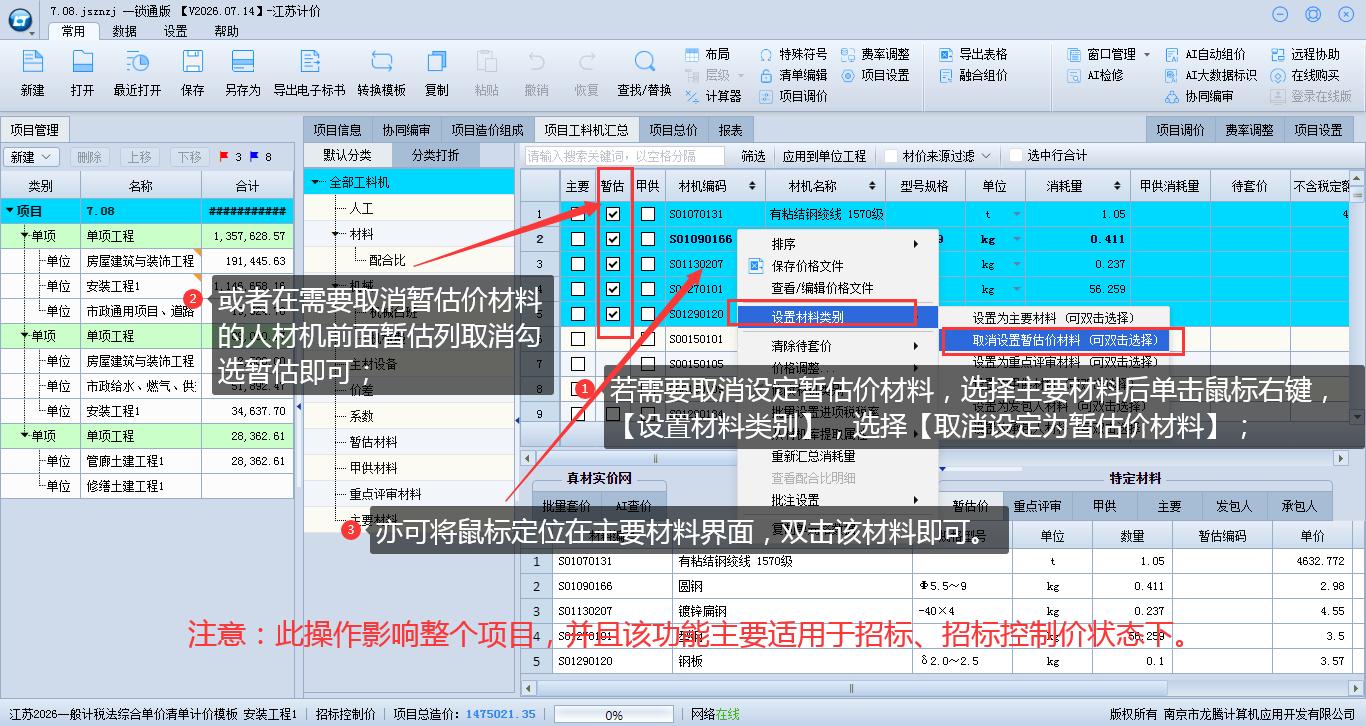1366x726 pixels.
Task: Collapse first 单项工程 row 1,357,628.57
Action: point(24,236)
